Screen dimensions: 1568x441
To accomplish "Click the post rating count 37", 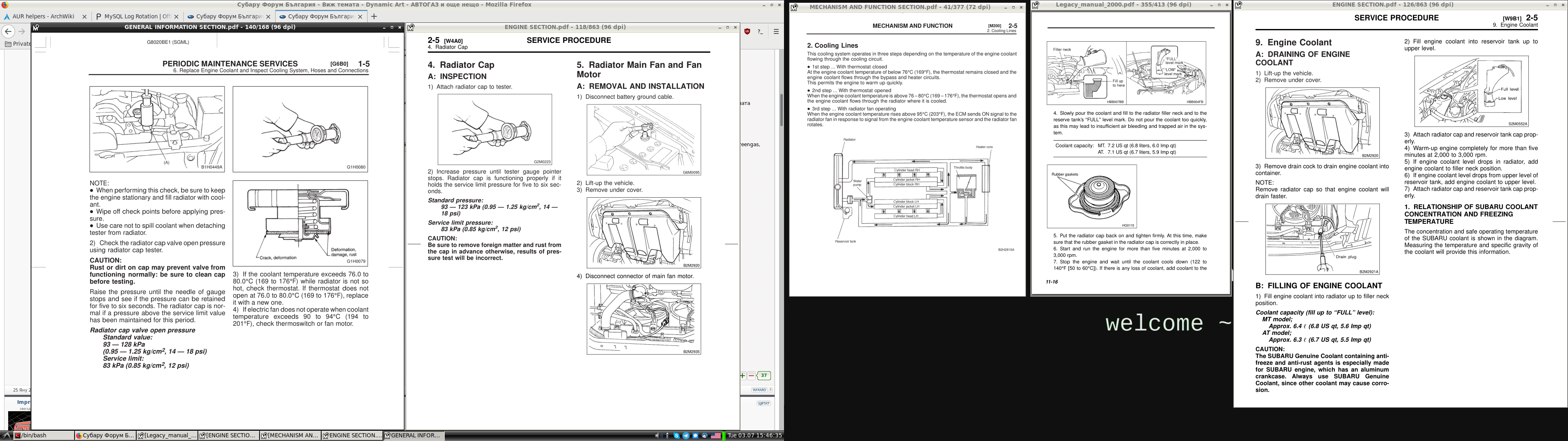I will [x=764, y=376].
